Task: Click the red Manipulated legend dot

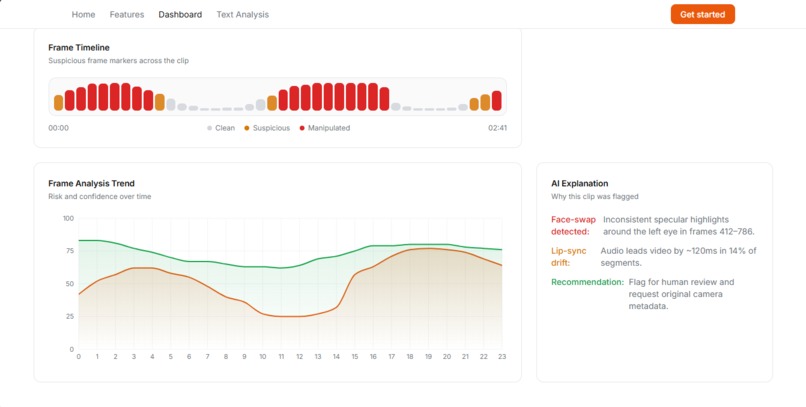Action: (302, 128)
